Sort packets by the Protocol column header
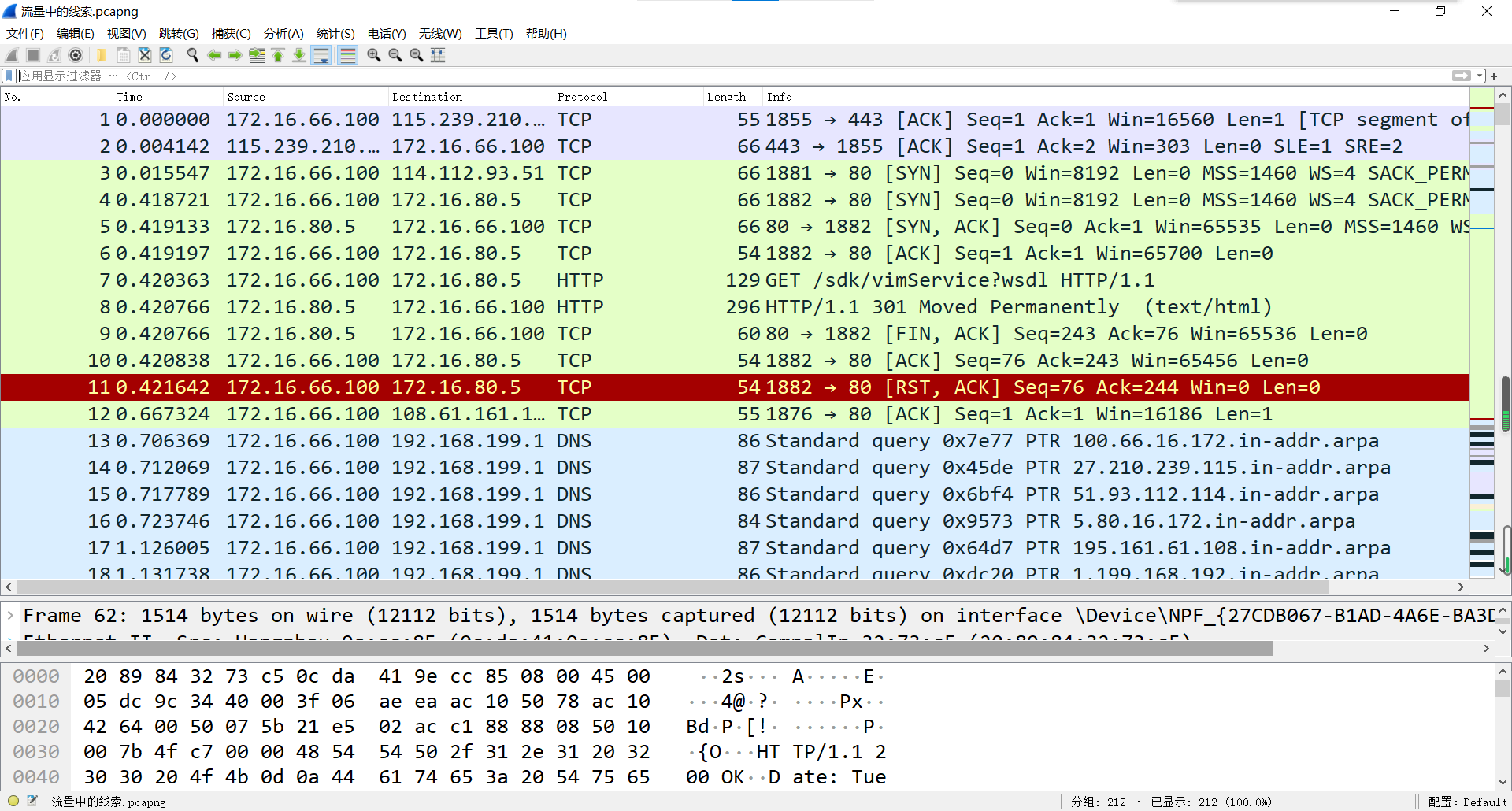The width and height of the screenshot is (1512, 811). 582,97
